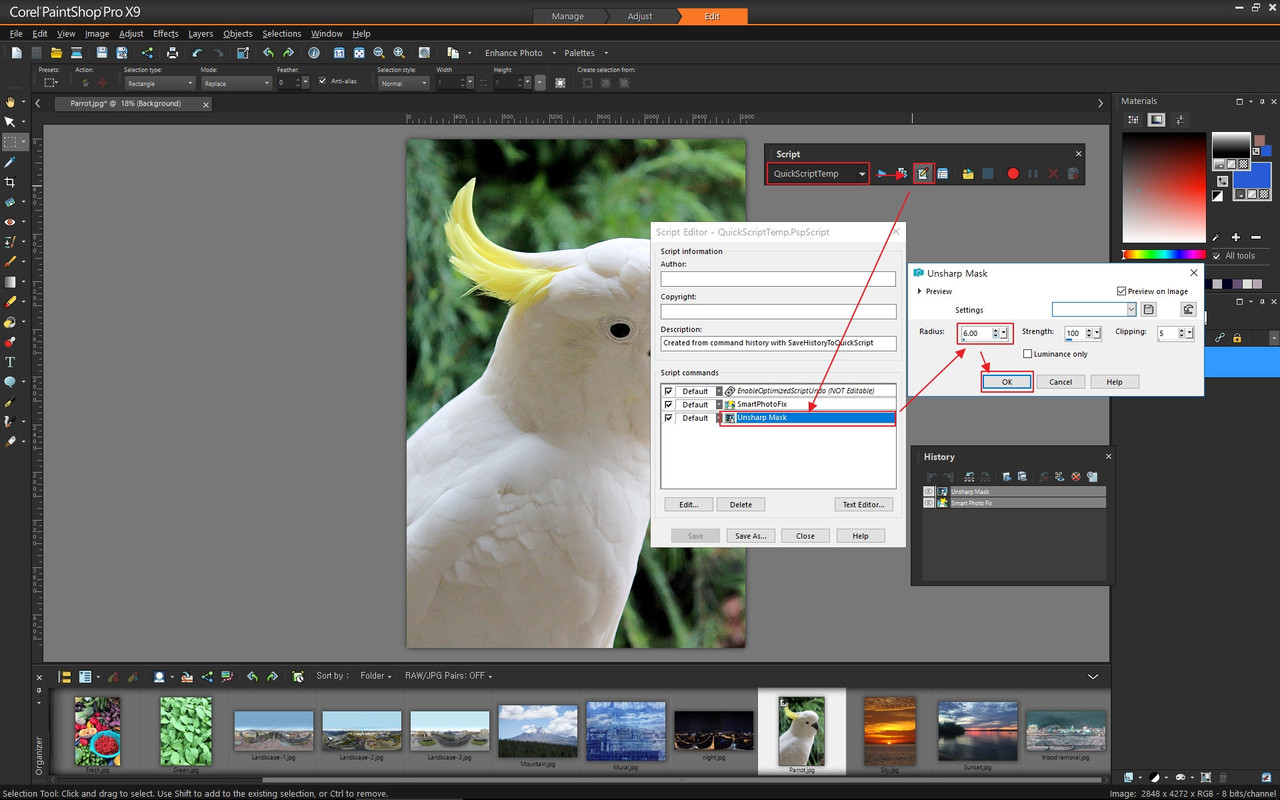Click the Script Output palette icon

(943, 174)
